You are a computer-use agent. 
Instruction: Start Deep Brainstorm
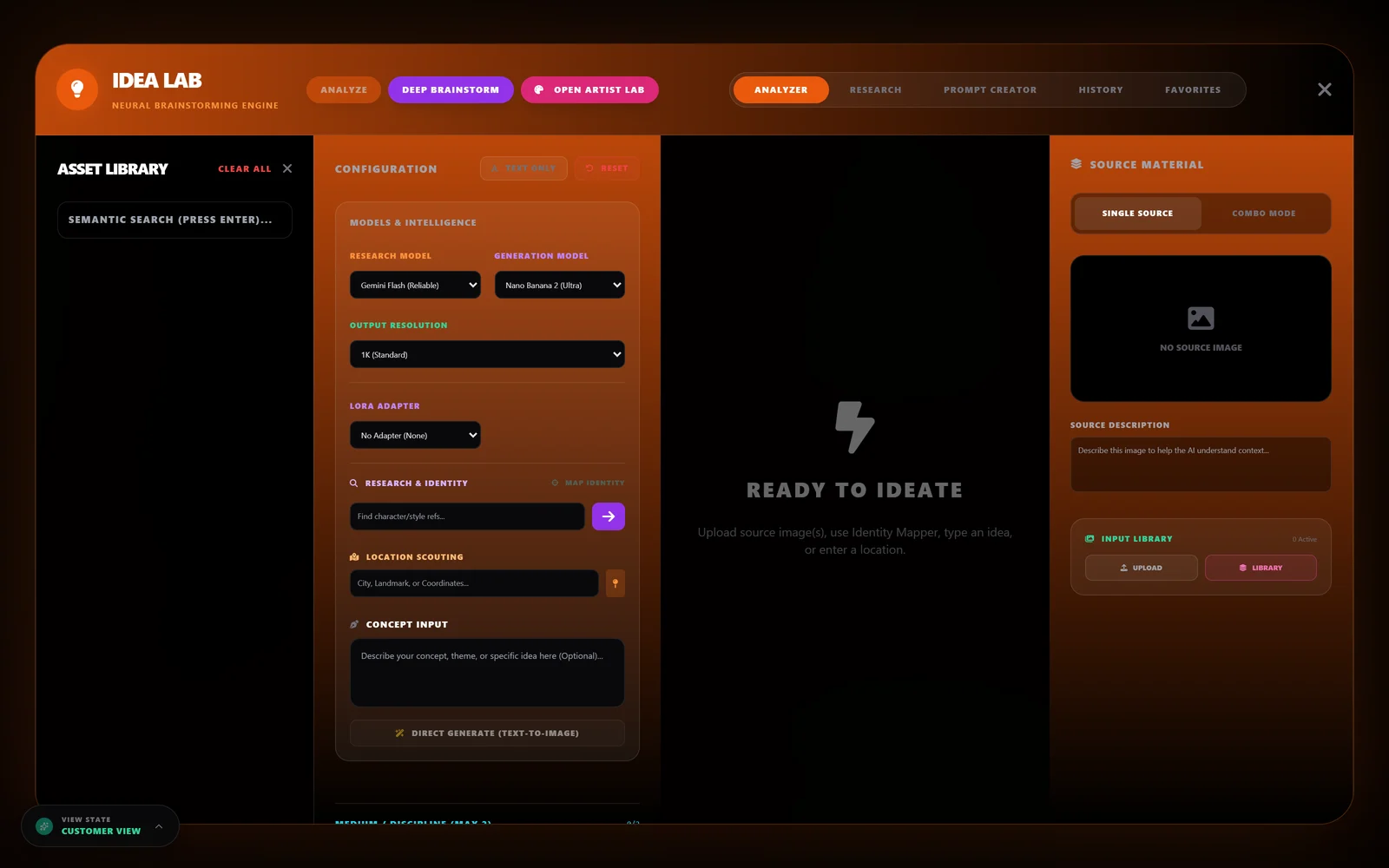(x=451, y=89)
